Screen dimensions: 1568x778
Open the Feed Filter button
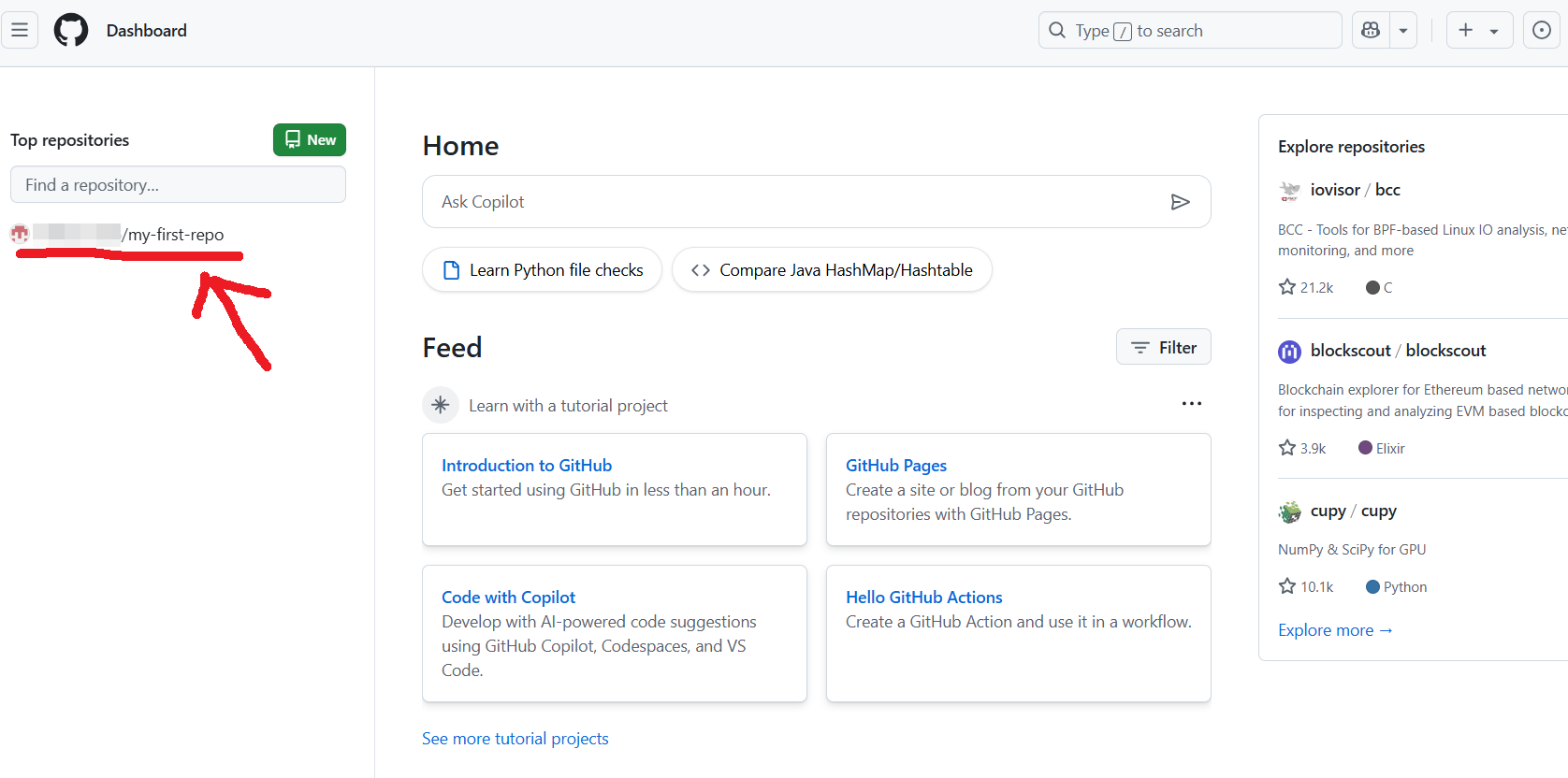(x=1164, y=347)
